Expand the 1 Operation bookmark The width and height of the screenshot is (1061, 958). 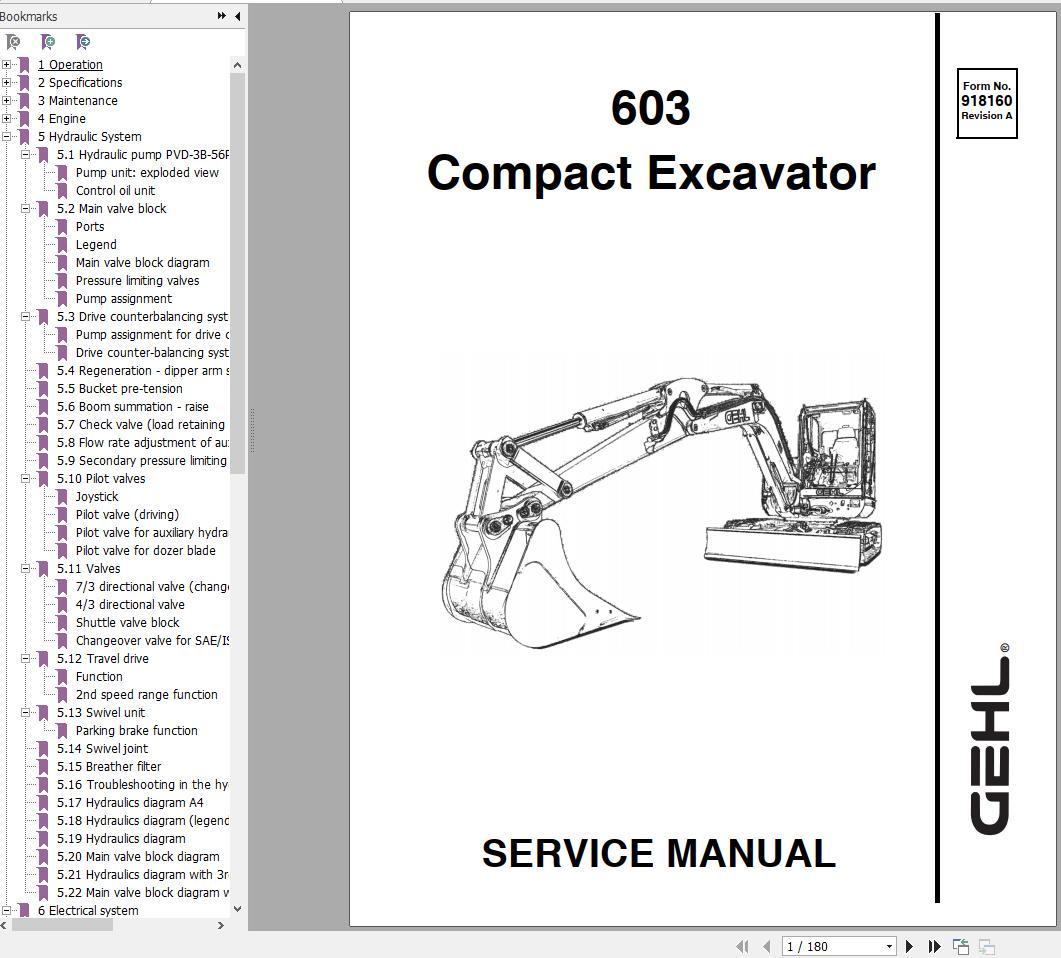7,64
